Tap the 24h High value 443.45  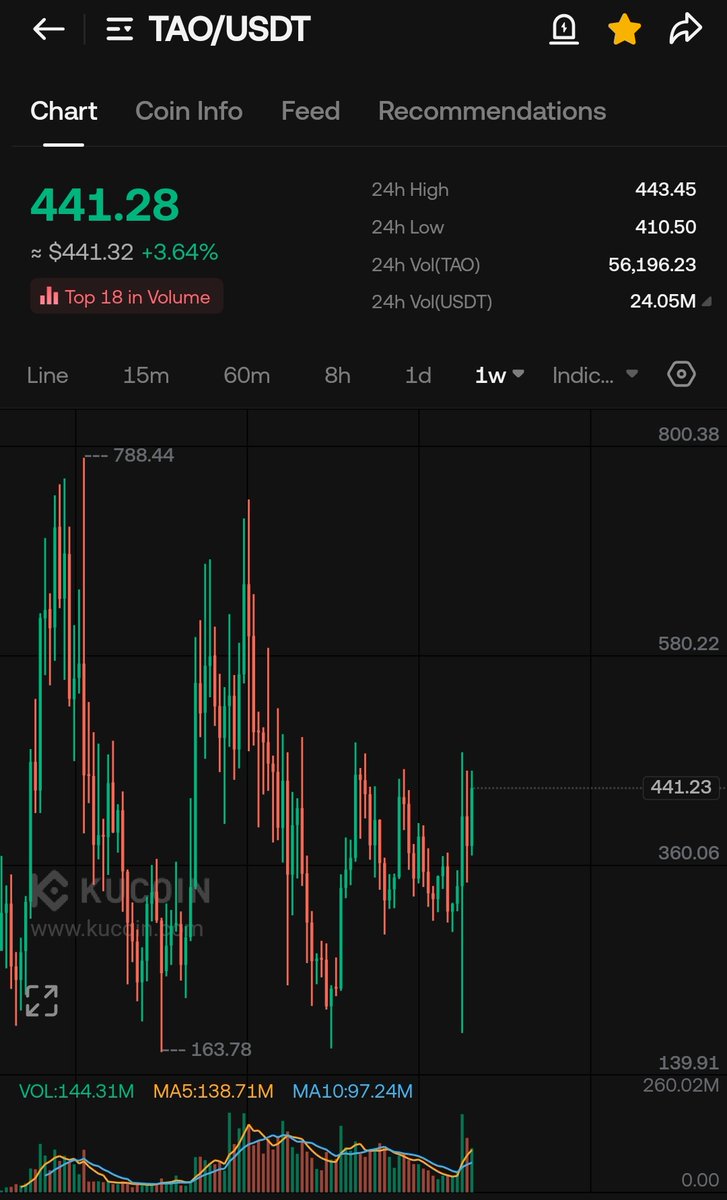[666, 189]
